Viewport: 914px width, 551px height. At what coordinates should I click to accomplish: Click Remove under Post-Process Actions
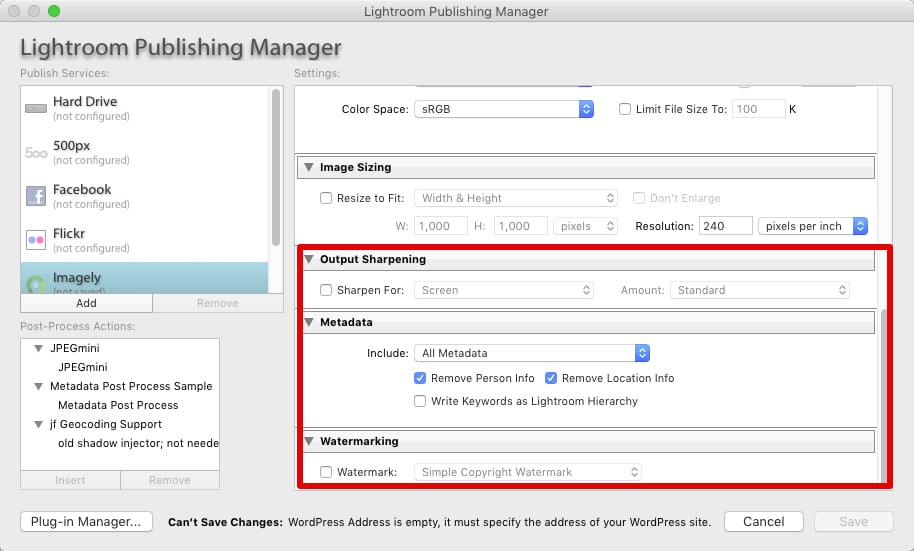click(x=170, y=480)
